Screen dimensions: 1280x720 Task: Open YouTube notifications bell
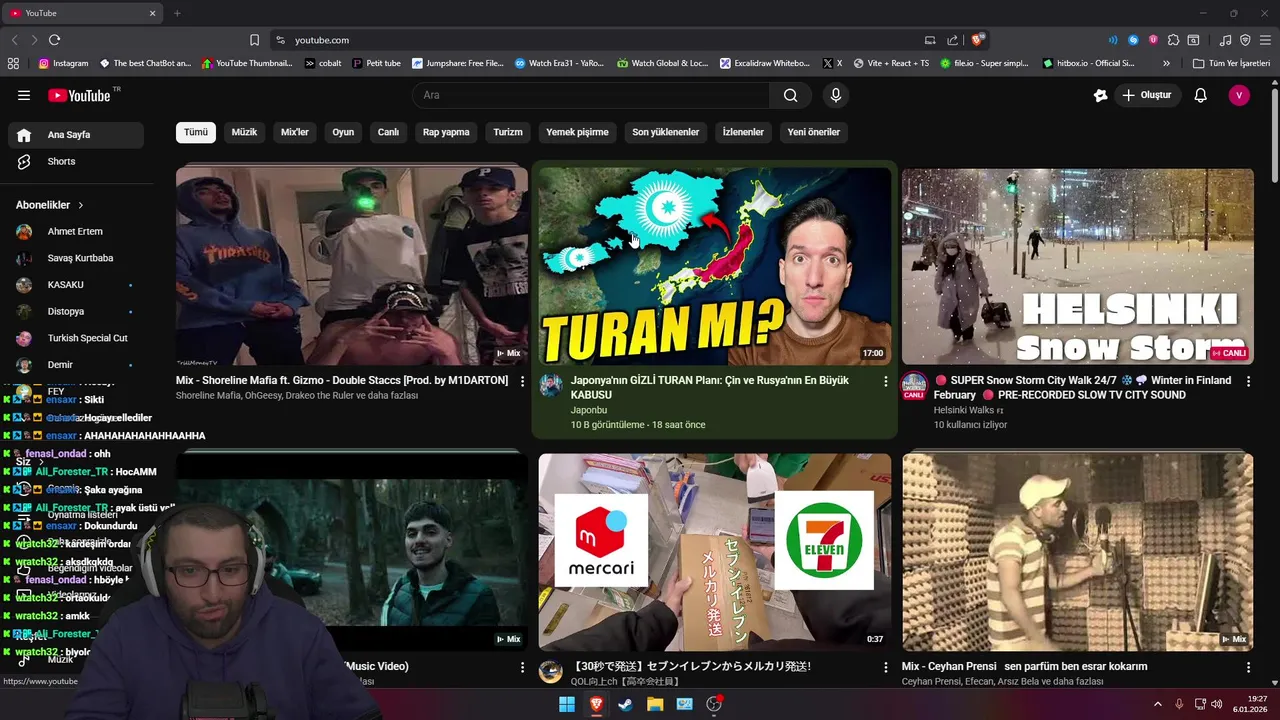coord(1201,95)
